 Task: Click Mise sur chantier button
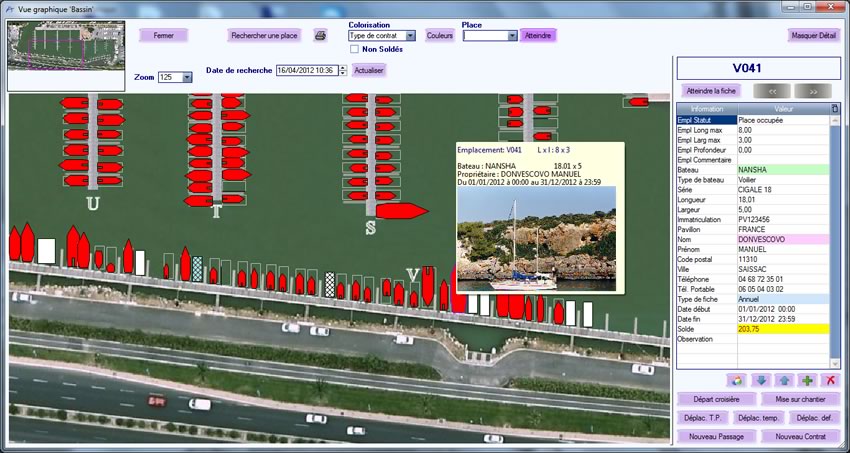pyautogui.click(x=800, y=399)
